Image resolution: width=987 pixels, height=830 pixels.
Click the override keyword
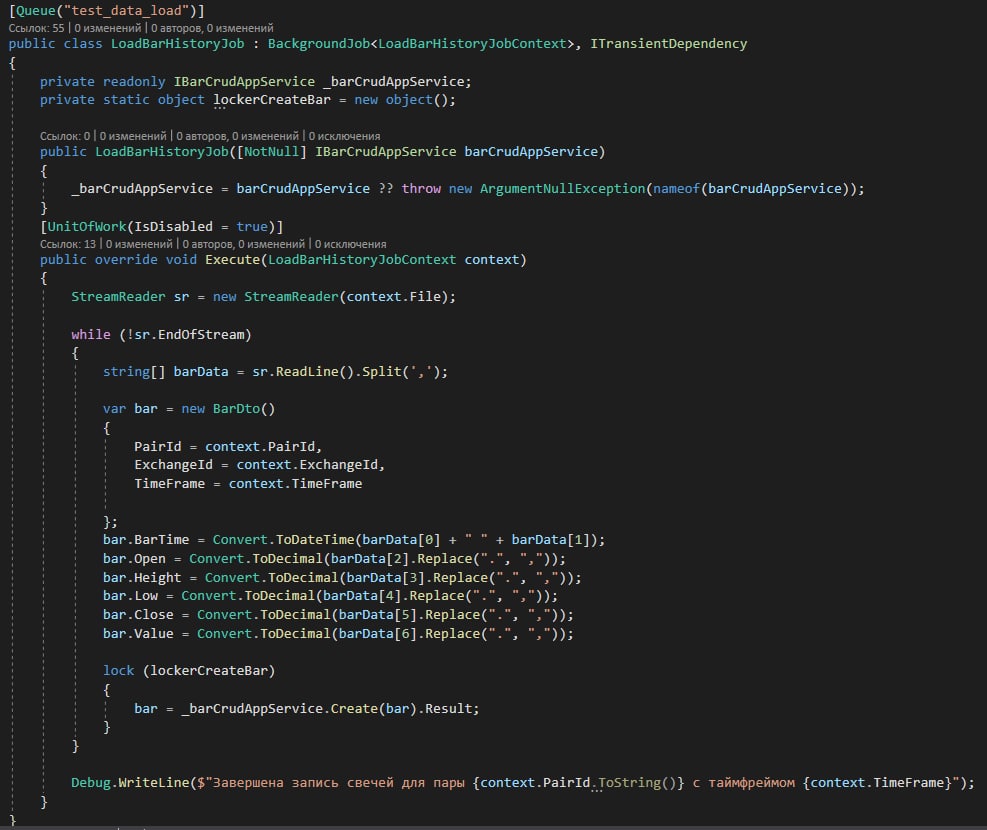coord(126,259)
